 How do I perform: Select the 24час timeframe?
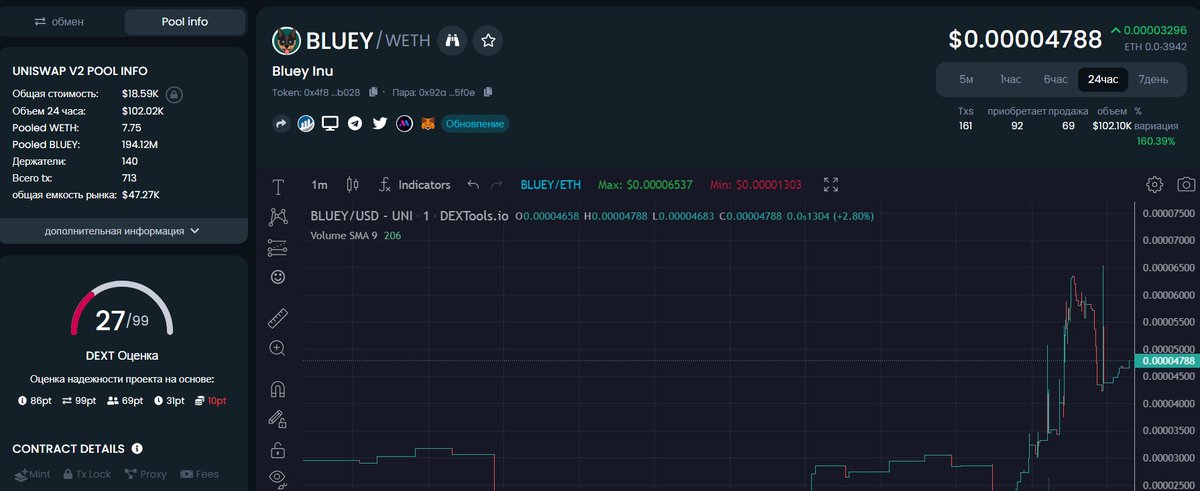tap(1103, 79)
